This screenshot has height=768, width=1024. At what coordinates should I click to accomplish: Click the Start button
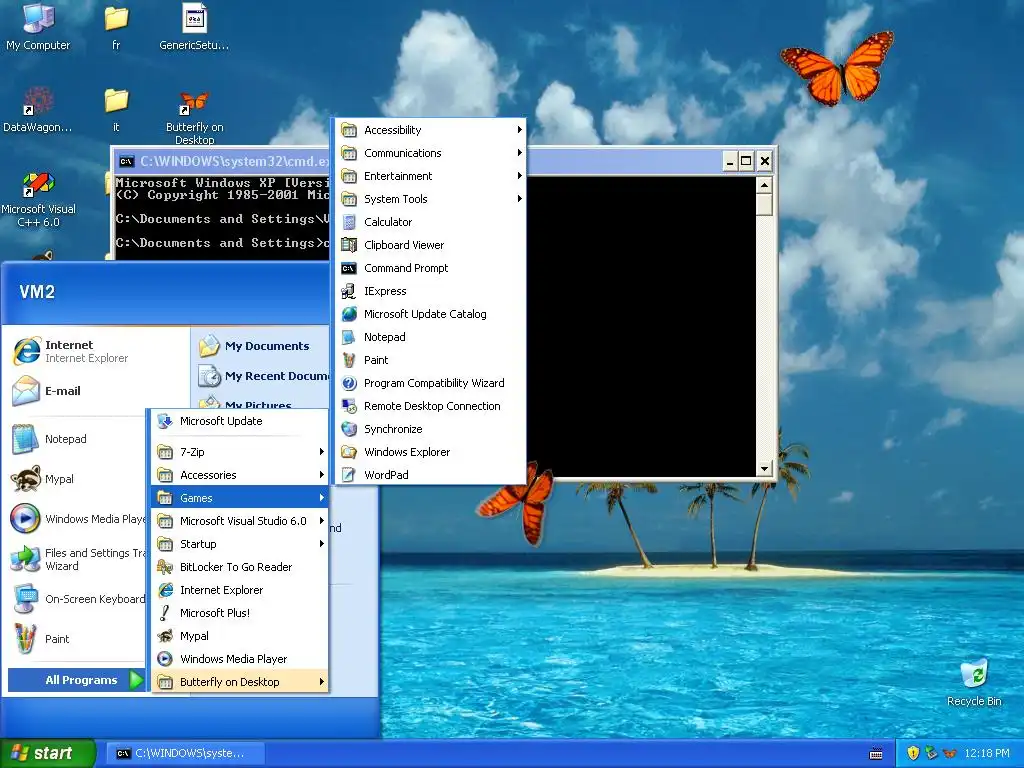47,754
